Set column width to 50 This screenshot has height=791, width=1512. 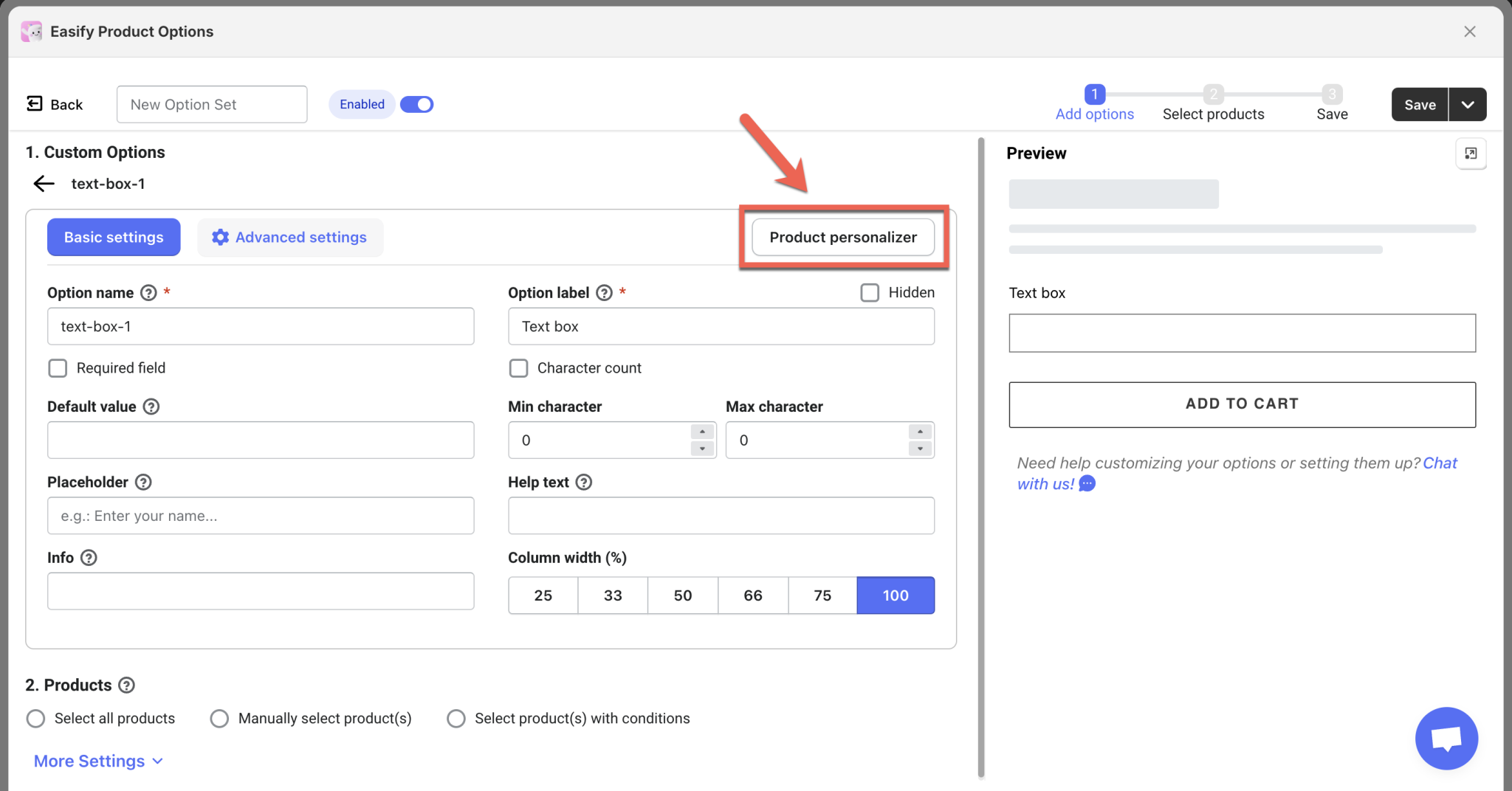pyautogui.click(x=683, y=595)
